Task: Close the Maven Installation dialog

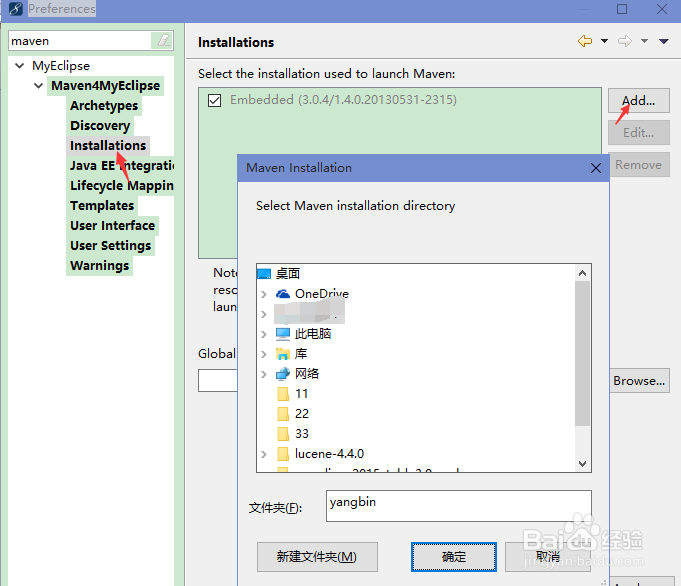Action: pos(596,168)
